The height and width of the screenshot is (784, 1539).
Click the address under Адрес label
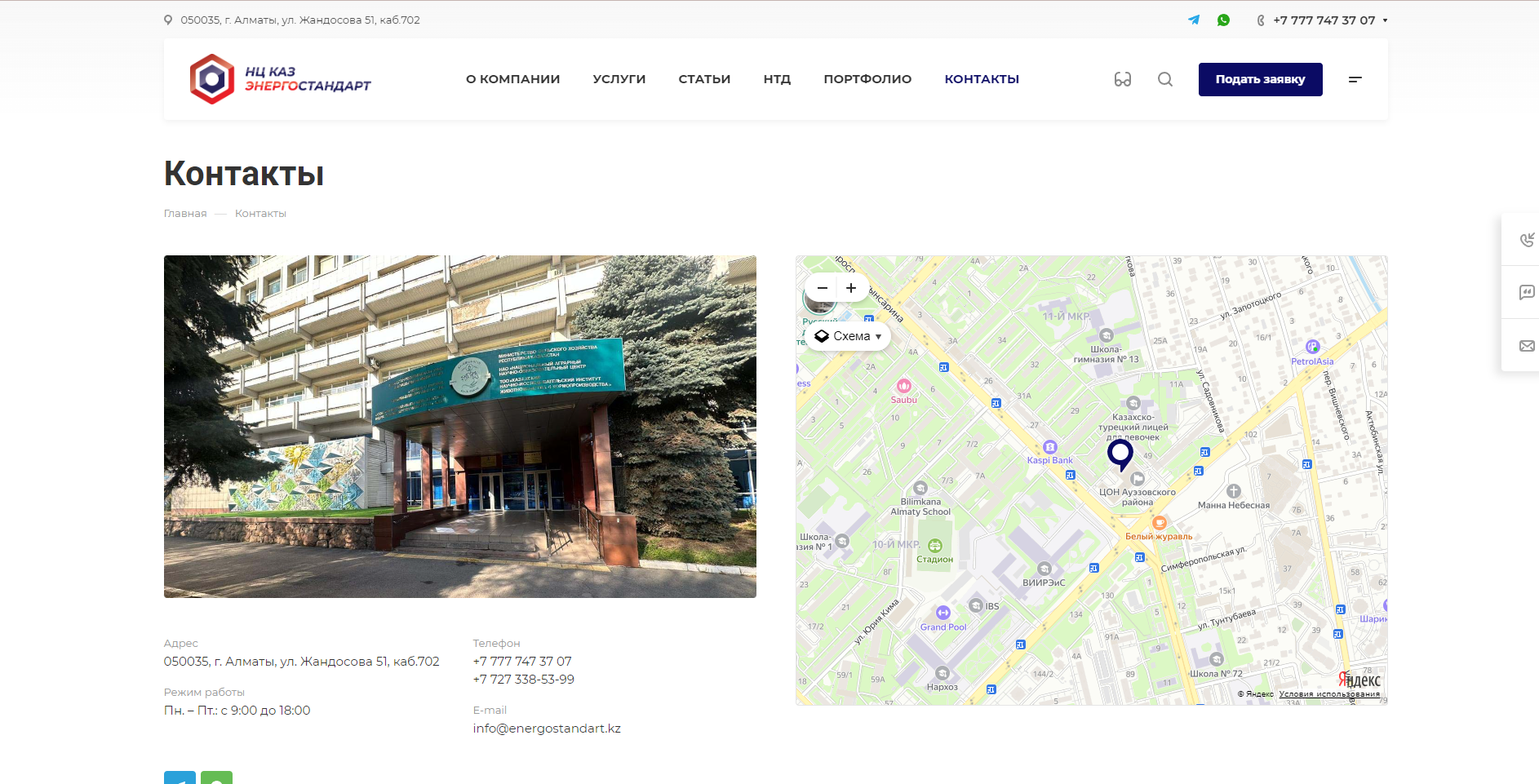click(302, 662)
